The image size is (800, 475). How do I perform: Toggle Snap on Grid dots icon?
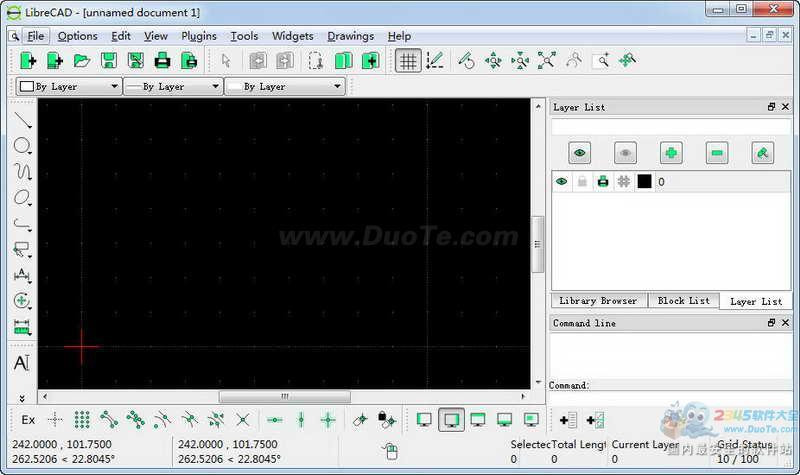[82, 420]
